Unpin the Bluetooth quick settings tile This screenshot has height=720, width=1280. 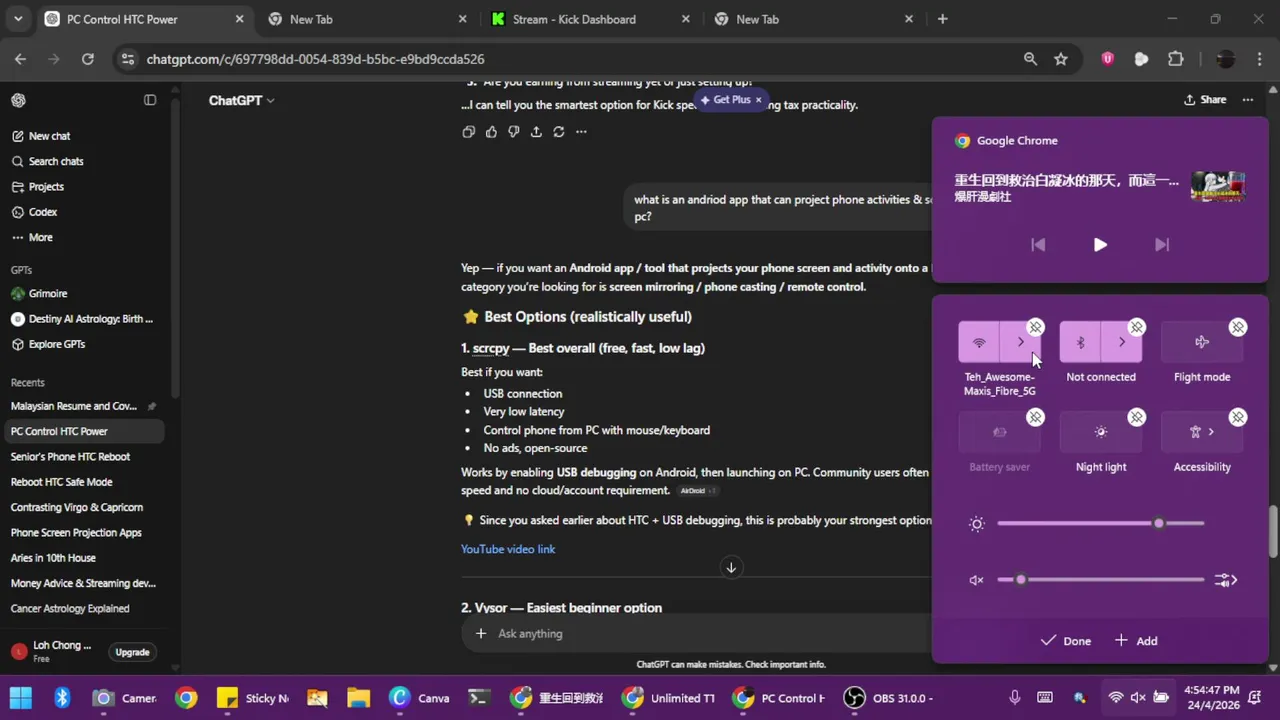point(1136,327)
